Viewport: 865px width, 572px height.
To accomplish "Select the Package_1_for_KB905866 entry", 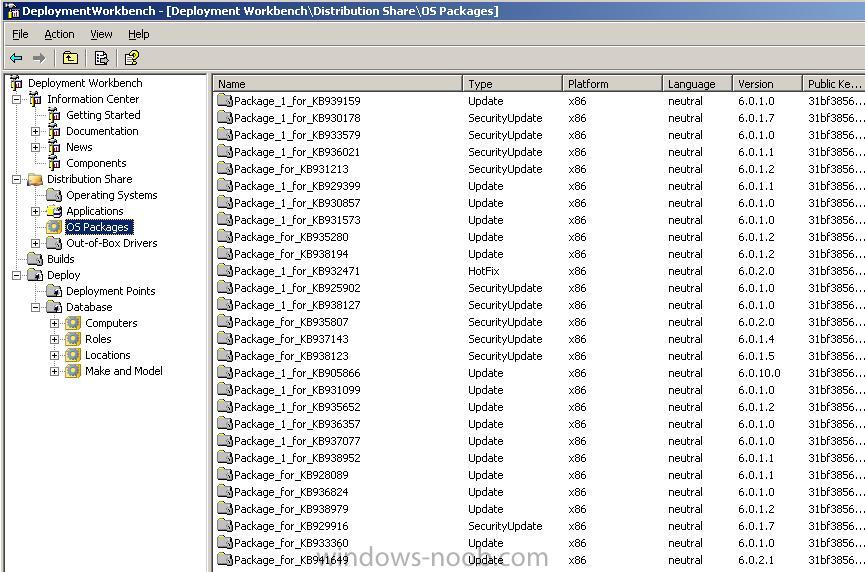I will tap(541, 373).
